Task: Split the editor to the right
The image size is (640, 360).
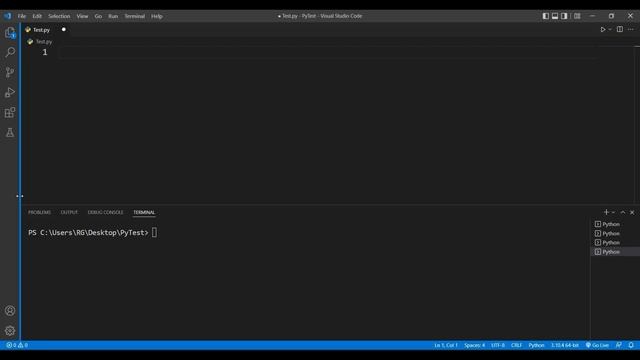Action: (620, 29)
